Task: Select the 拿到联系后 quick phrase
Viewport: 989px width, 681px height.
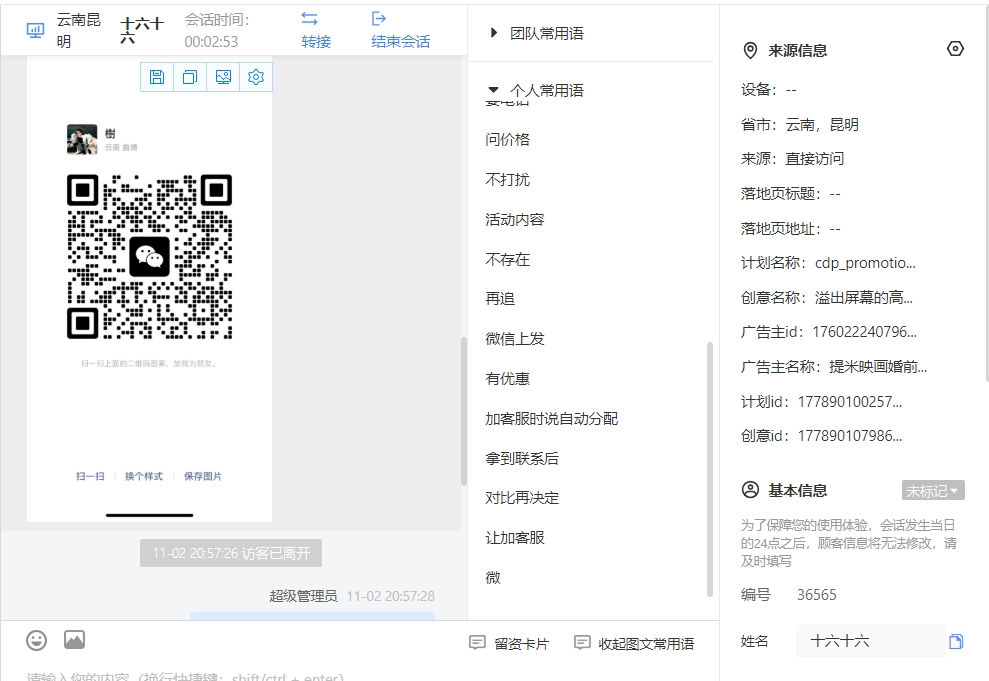Action: point(522,458)
